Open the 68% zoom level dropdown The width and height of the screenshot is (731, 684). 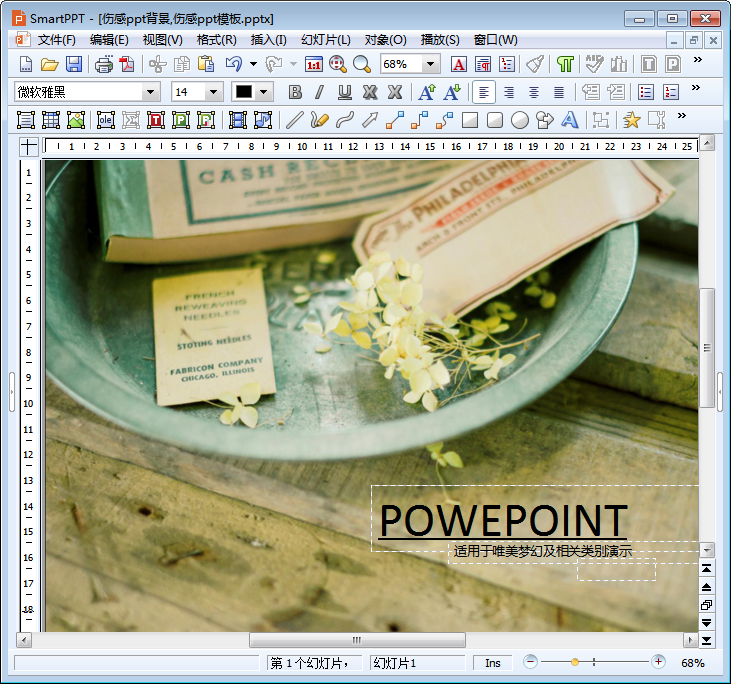[x=430, y=64]
